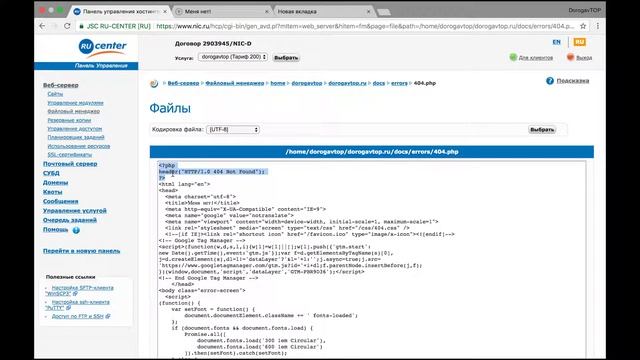The image size is (640, 360).
Task: Click the Выход logout link
Action: coord(584,58)
